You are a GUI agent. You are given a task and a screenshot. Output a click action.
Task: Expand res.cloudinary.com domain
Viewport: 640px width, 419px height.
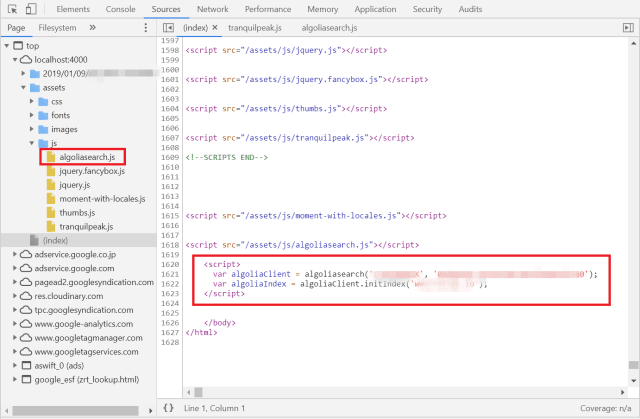tap(15, 296)
